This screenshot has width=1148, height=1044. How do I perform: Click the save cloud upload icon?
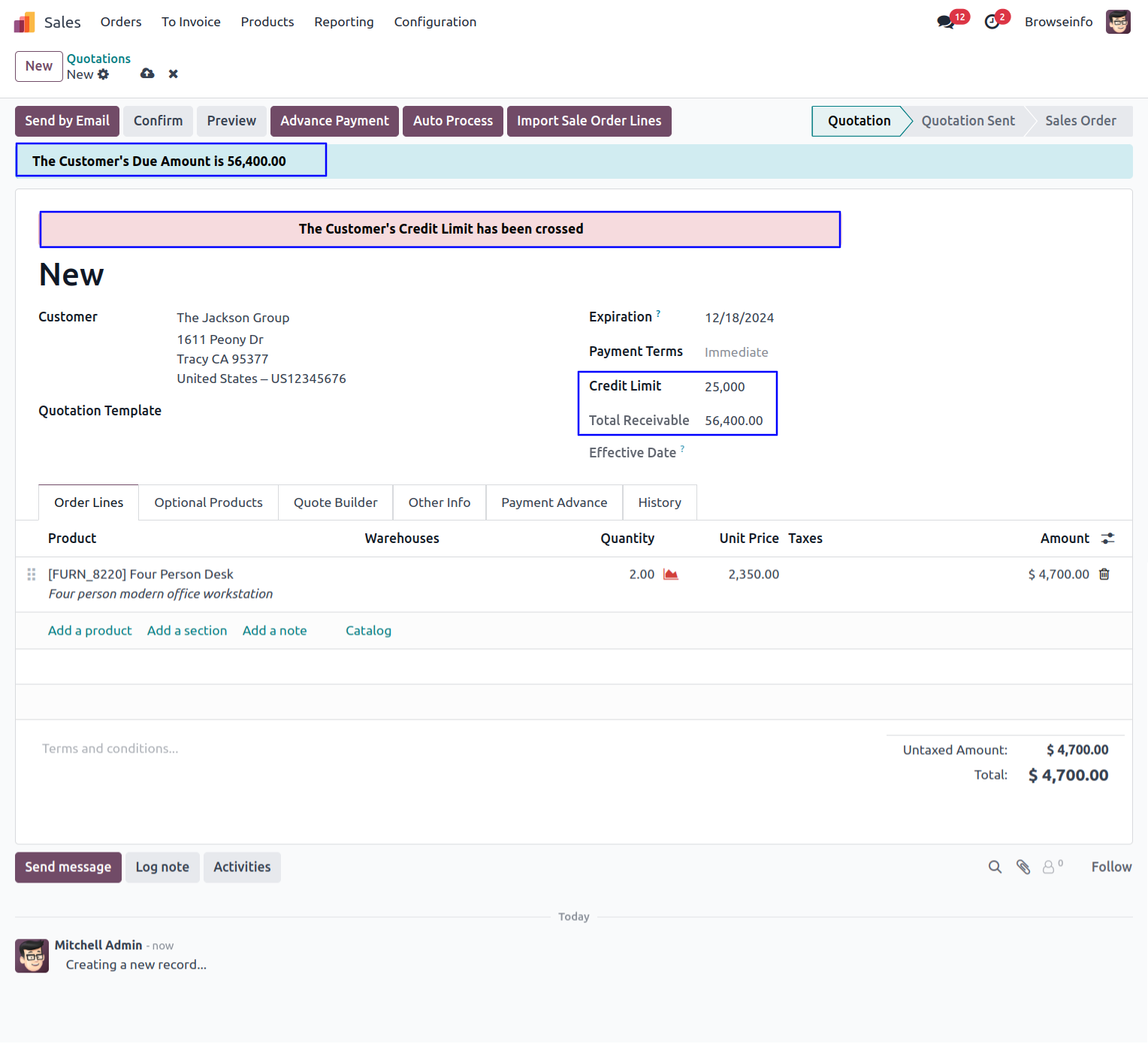tap(147, 74)
